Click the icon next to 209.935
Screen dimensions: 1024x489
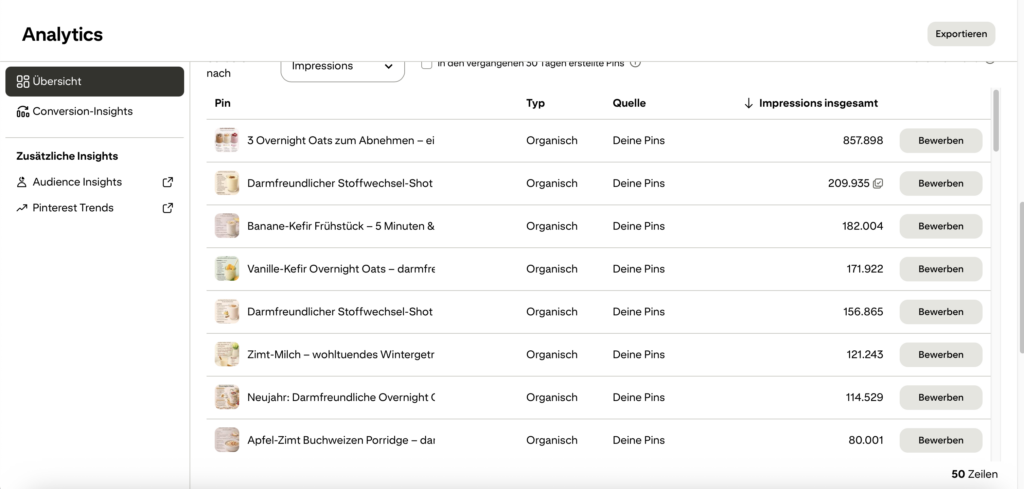click(x=878, y=183)
